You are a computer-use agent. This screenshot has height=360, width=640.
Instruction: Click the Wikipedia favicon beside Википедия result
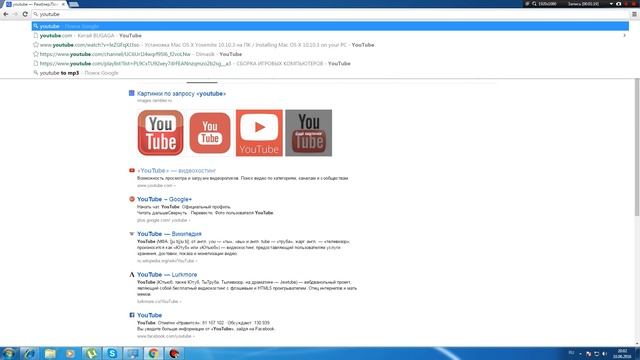[132, 234]
